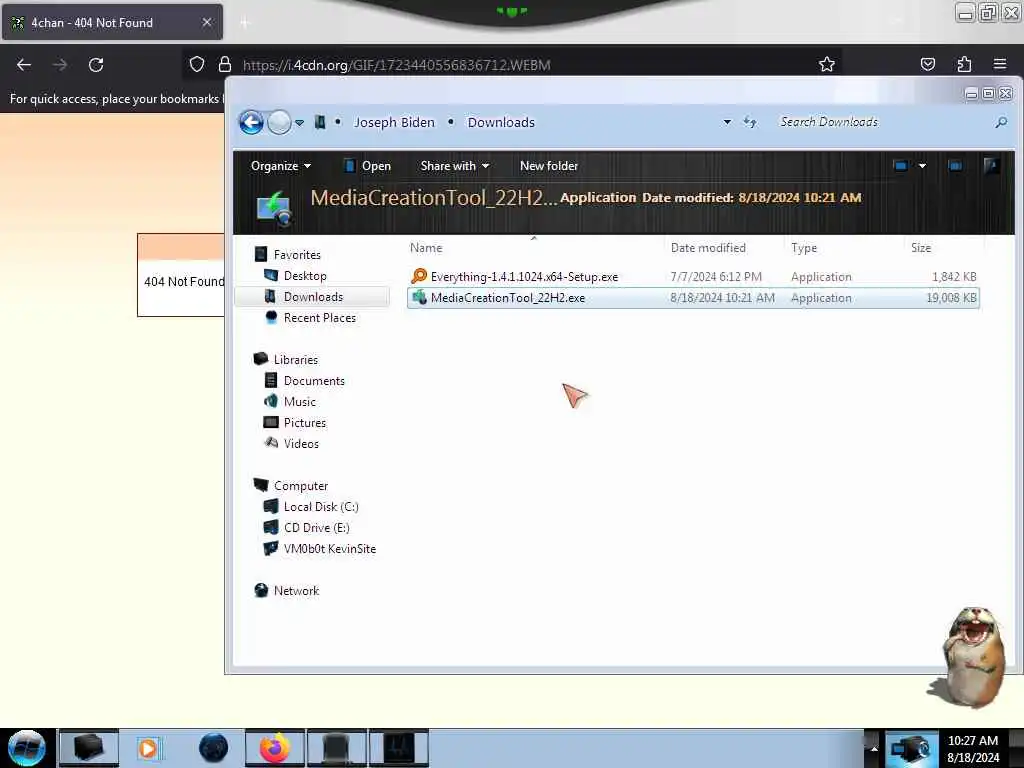Click the large MediaCreationTool details icon
The image size is (1024, 768).
(x=275, y=208)
